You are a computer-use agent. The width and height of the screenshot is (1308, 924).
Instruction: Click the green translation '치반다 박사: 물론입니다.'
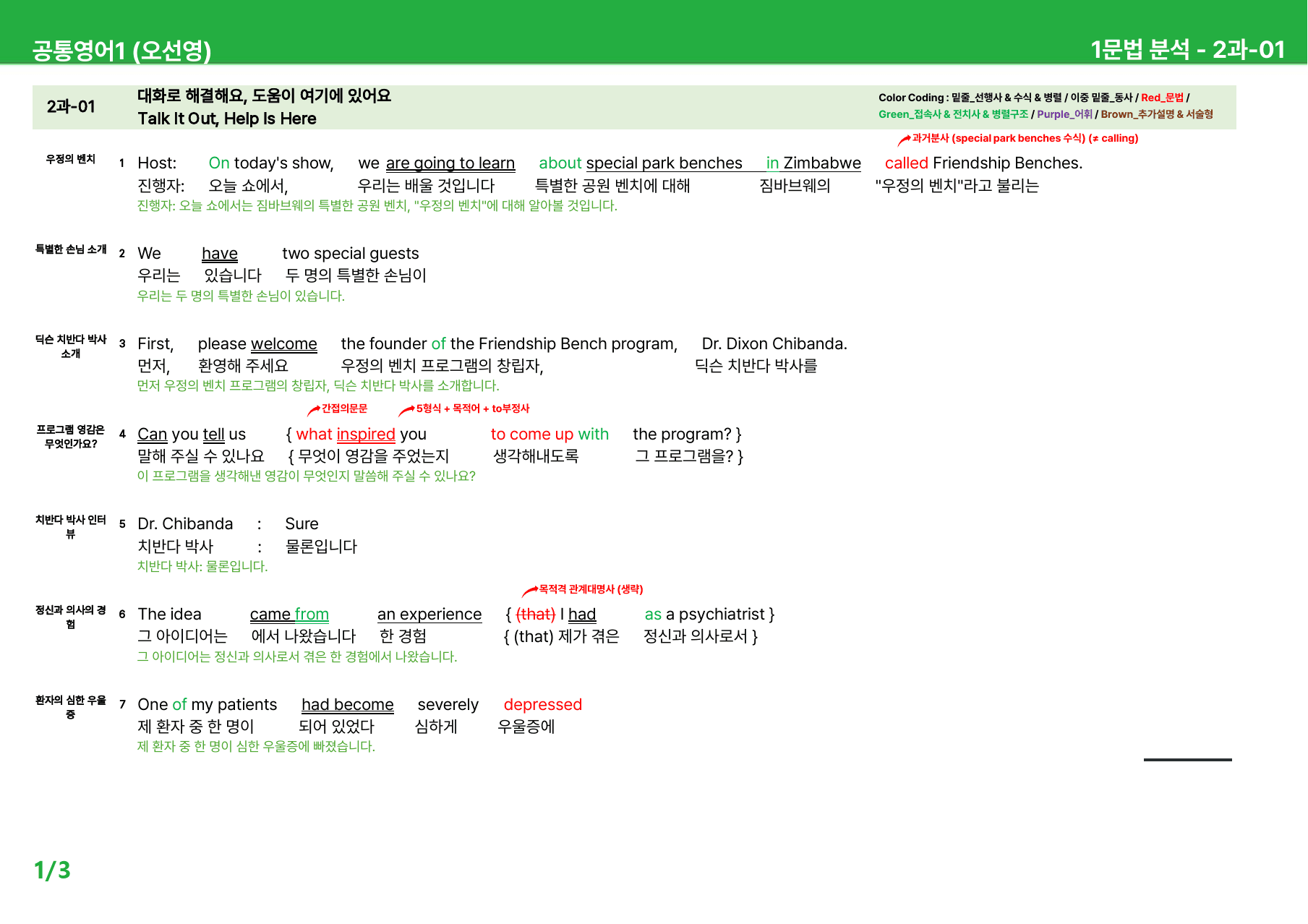click(x=202, y=566)
